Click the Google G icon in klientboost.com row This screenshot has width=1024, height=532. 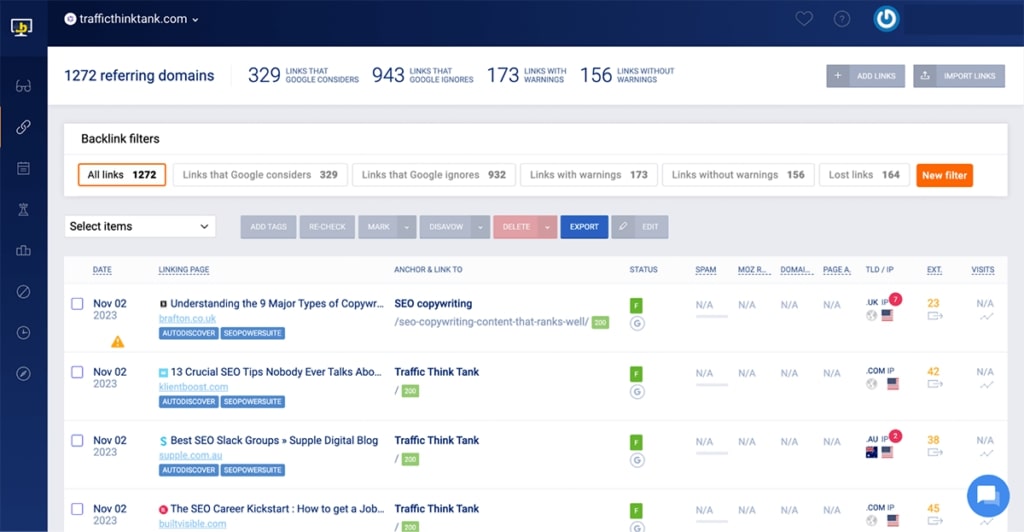tap(637, 392)
